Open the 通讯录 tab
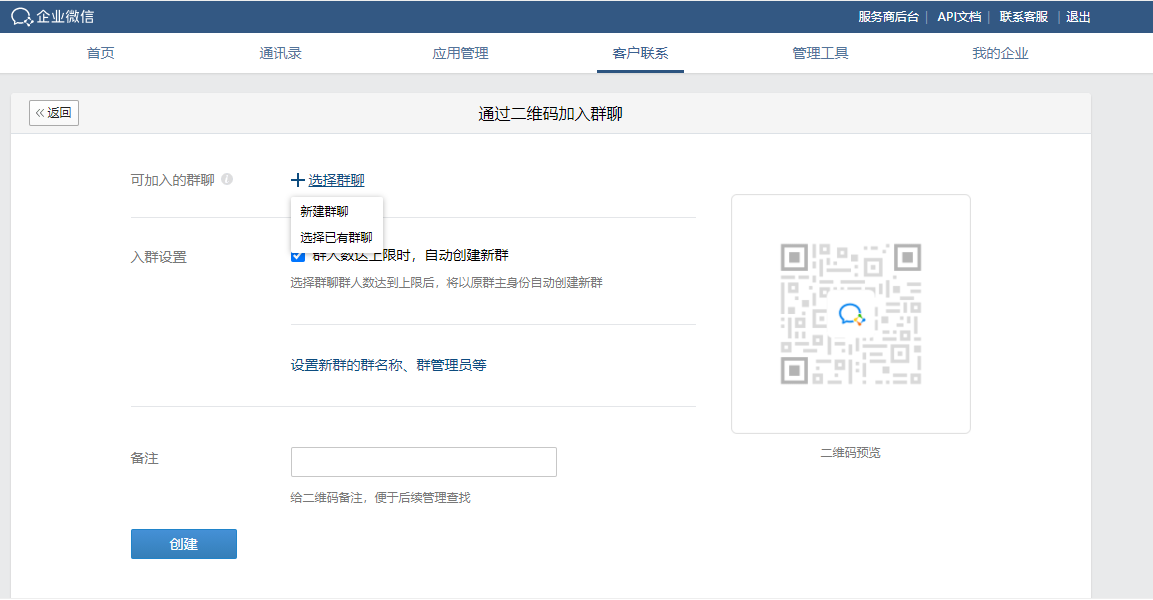This screenshot has width=1153, height=600. [280, 53]
